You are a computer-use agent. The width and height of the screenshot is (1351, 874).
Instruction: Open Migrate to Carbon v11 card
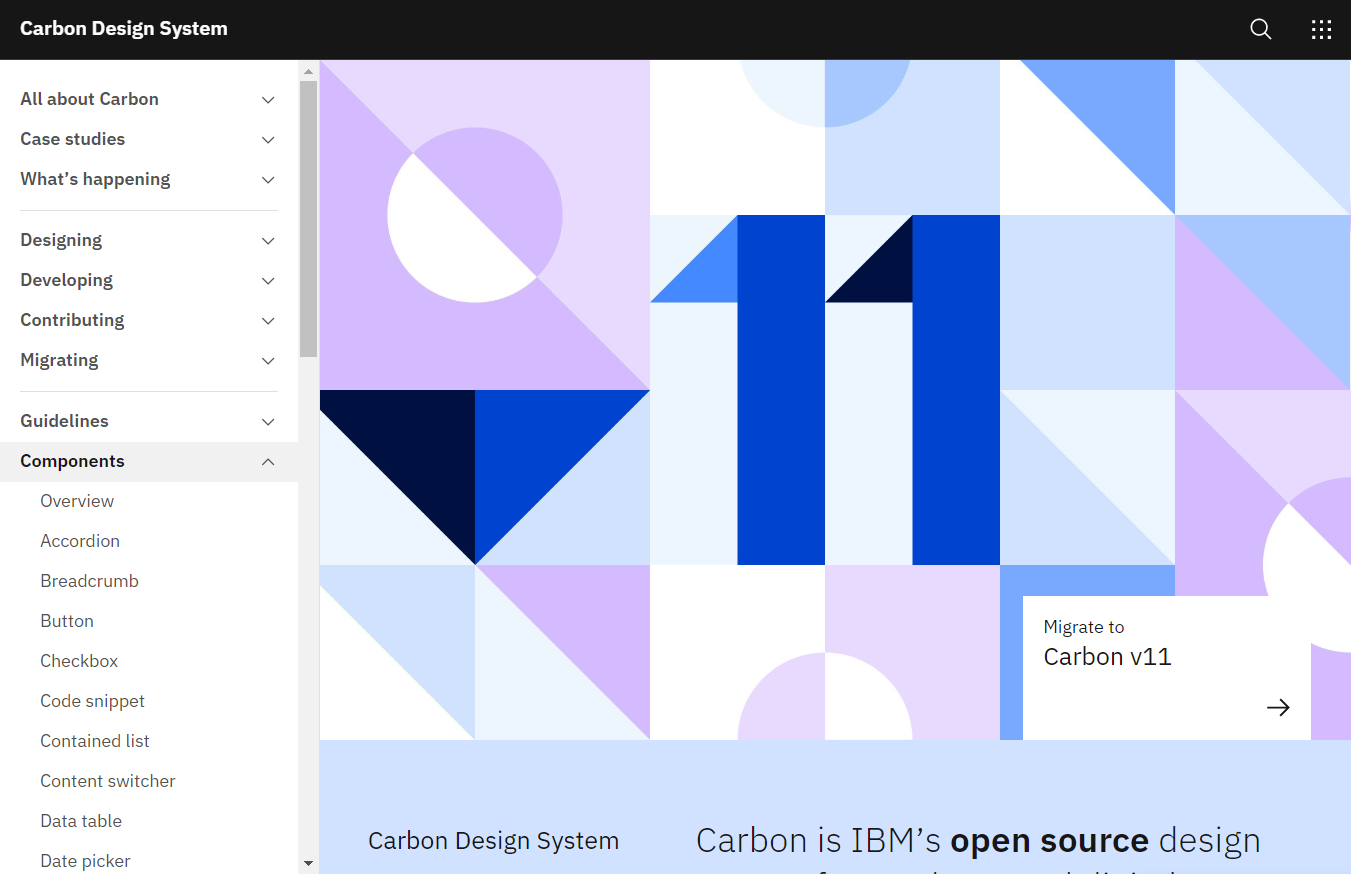(1166, 668)
